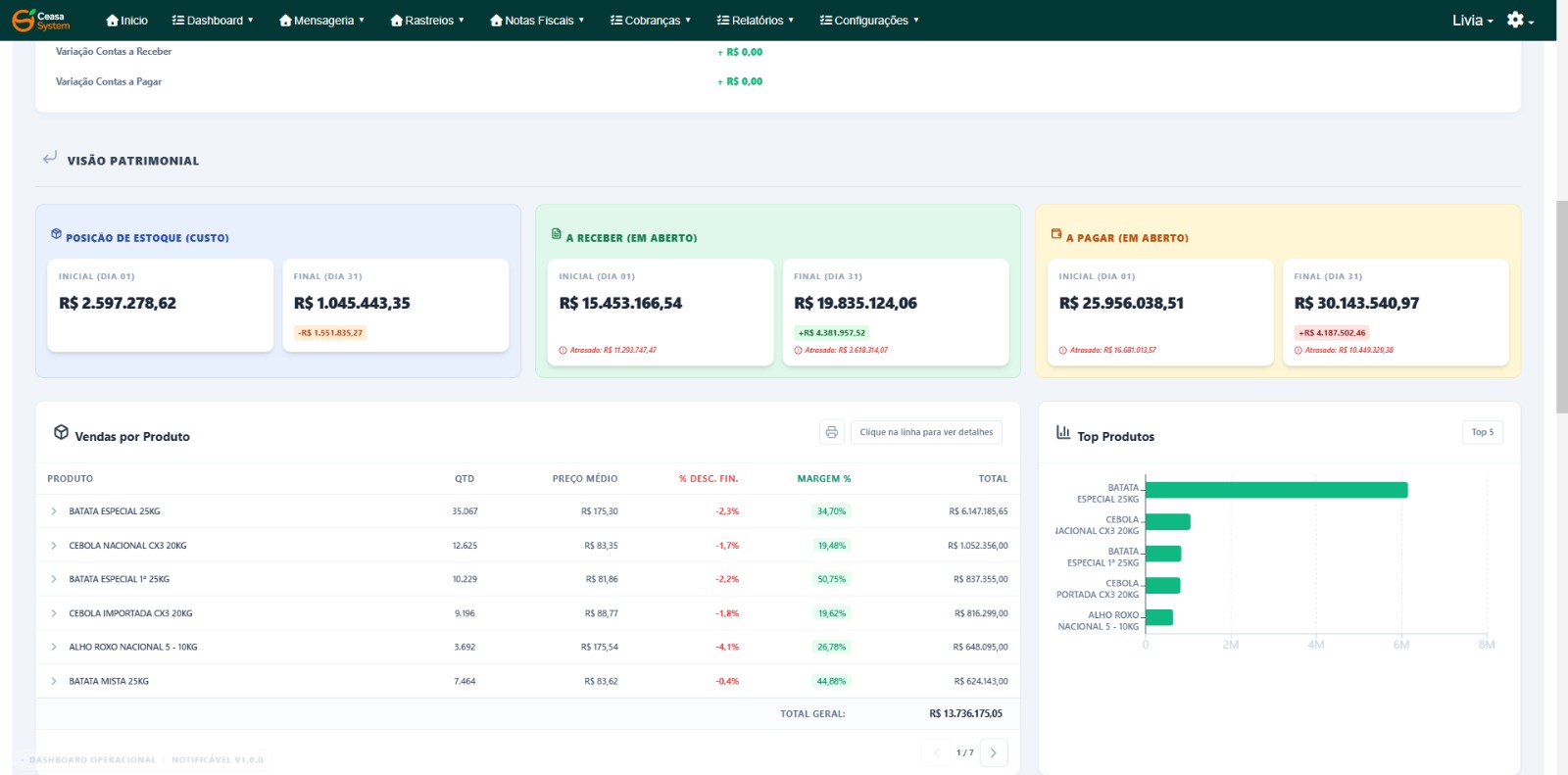The image size is (1568, 775).
Task: Click the +R$ 4.381.957,52 badge
Action: pos(832,333)
